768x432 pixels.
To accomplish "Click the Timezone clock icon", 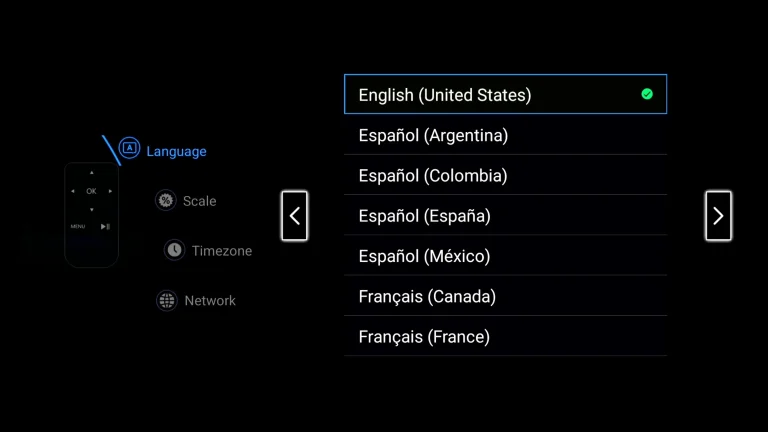I will pyautogui.click(x=174, y=250).
